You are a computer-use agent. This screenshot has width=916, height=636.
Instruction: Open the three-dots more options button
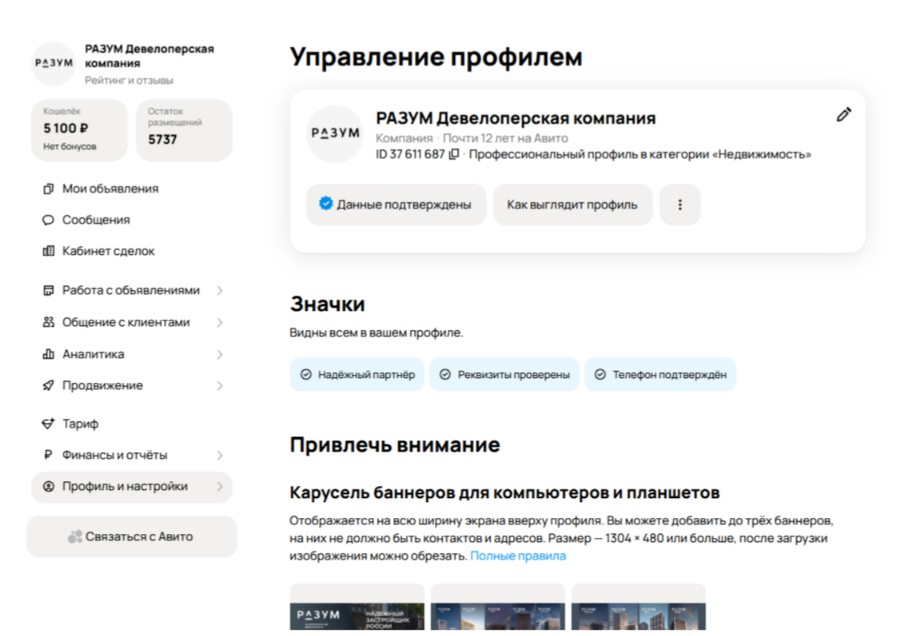coord(680,205)
